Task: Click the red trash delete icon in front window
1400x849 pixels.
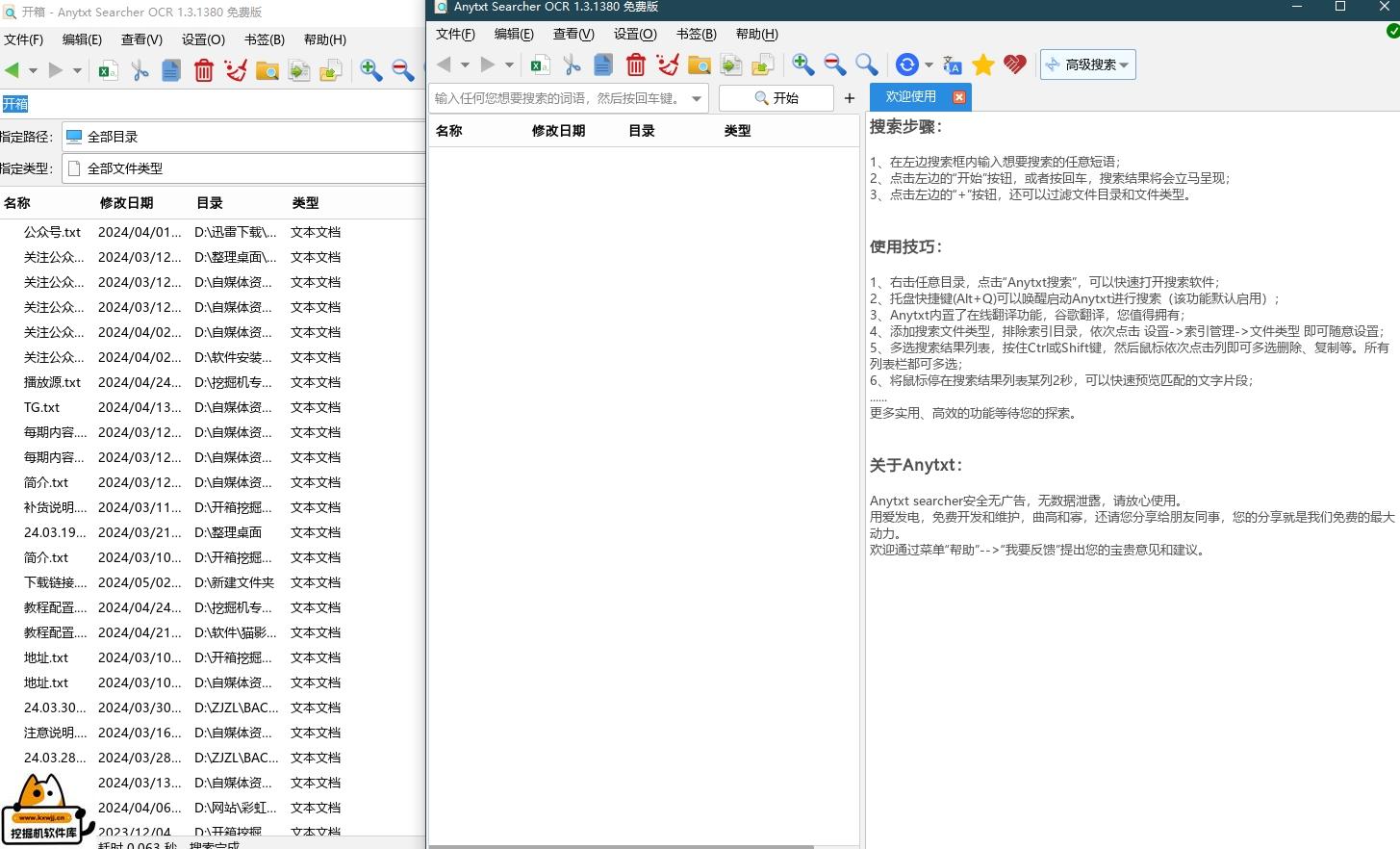Action: tap(636, 64)
